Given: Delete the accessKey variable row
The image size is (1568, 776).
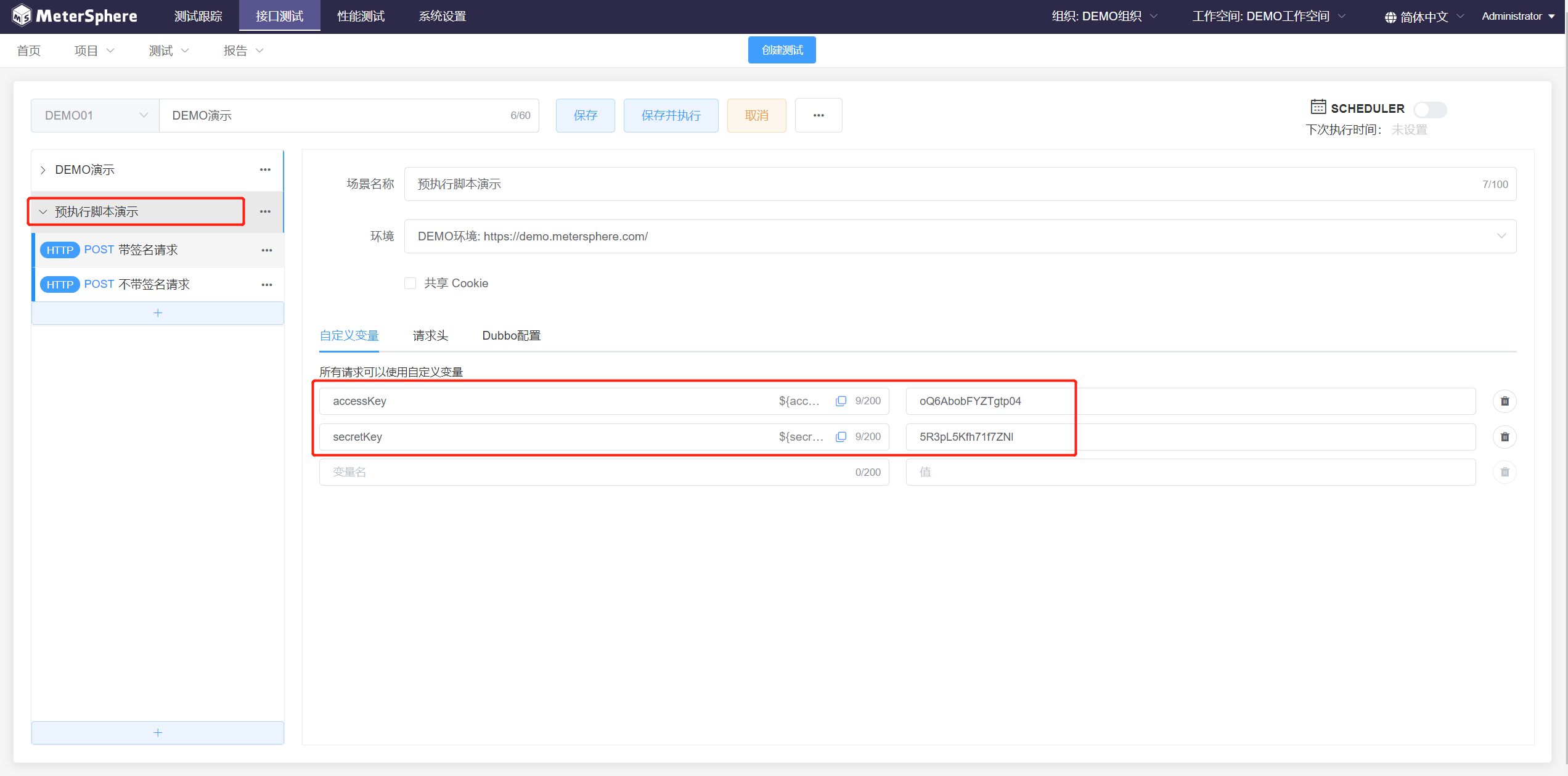Looking at the screenshot, I should (1505, 401).
